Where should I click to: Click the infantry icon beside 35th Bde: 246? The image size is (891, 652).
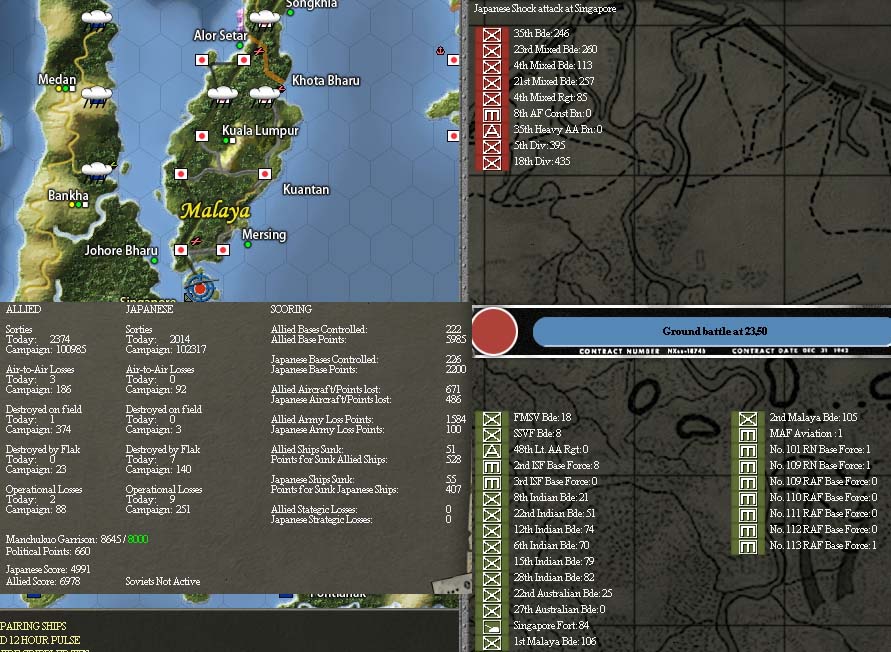(492, 34)
